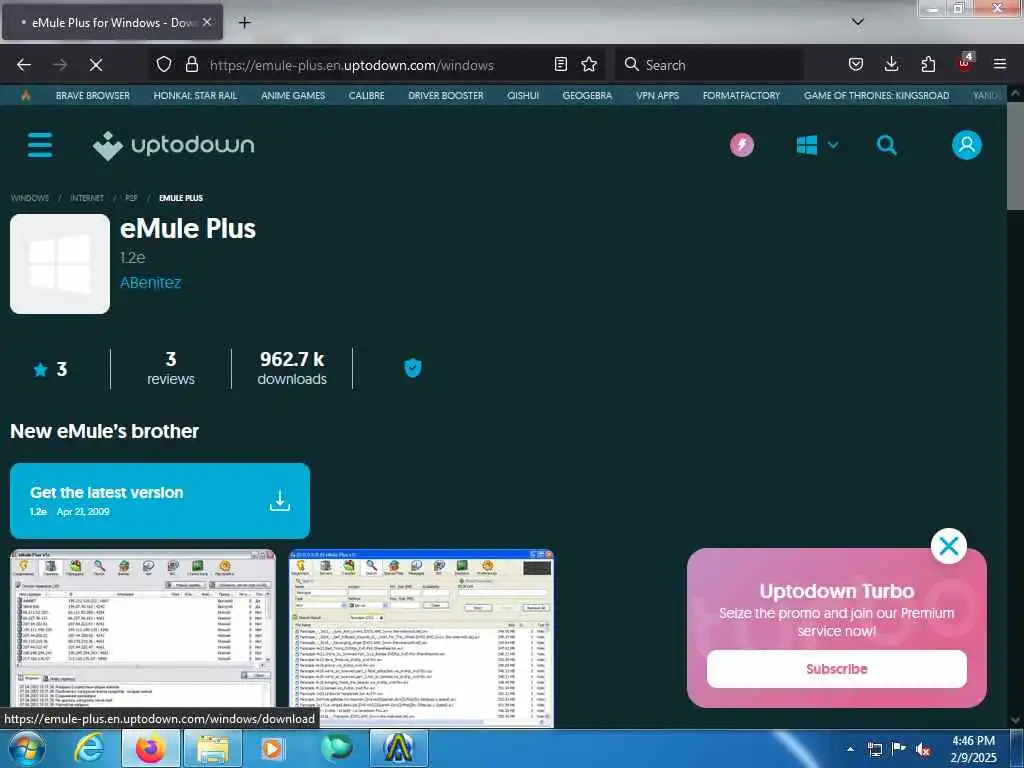Screen dimensions: 1024x768
Task: Save page to Pocket
Action: pos(856,65)
